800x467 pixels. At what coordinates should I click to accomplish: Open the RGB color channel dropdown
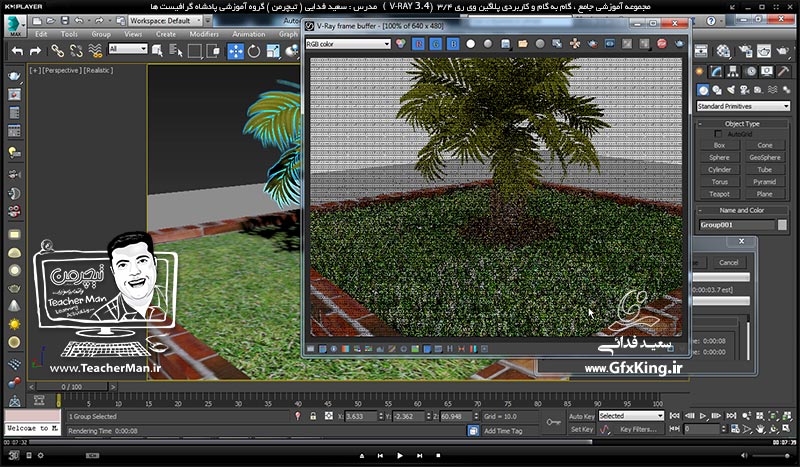(x=348, y=44)
